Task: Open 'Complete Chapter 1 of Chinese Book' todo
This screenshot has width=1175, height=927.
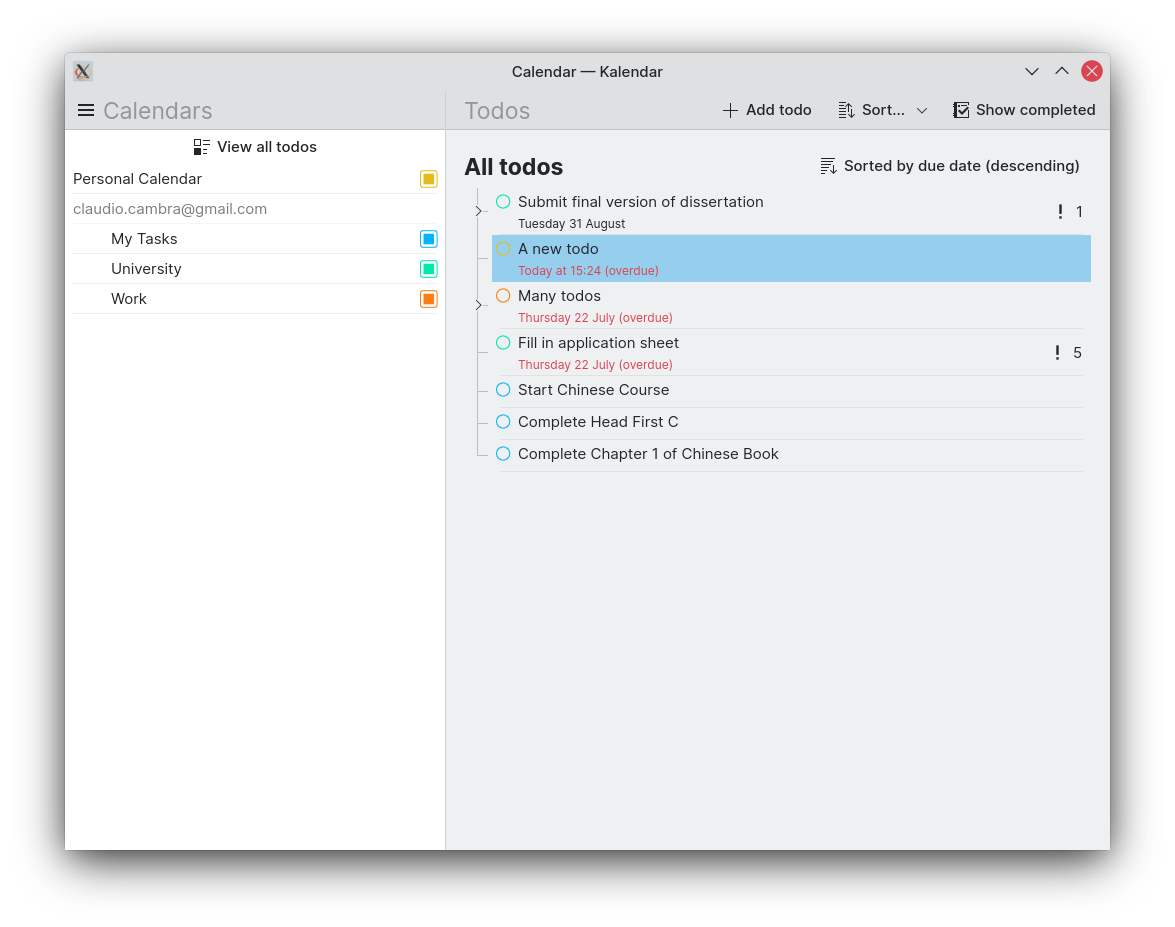Action: [791, 454]
